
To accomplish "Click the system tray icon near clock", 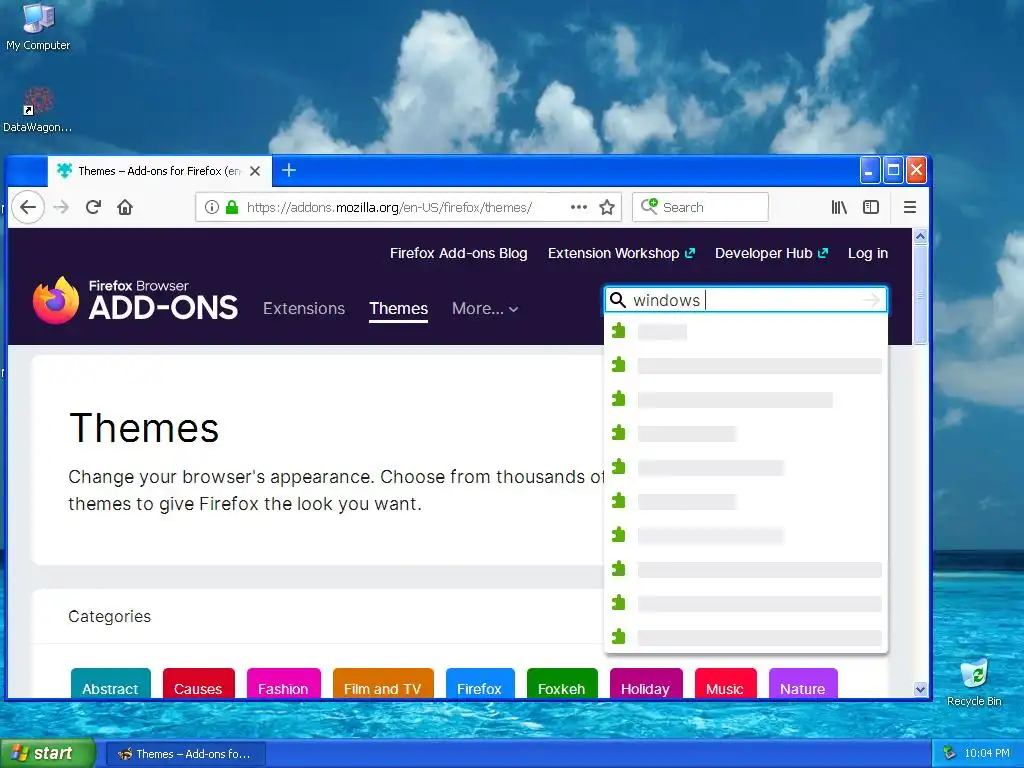I will pos(950,753).
